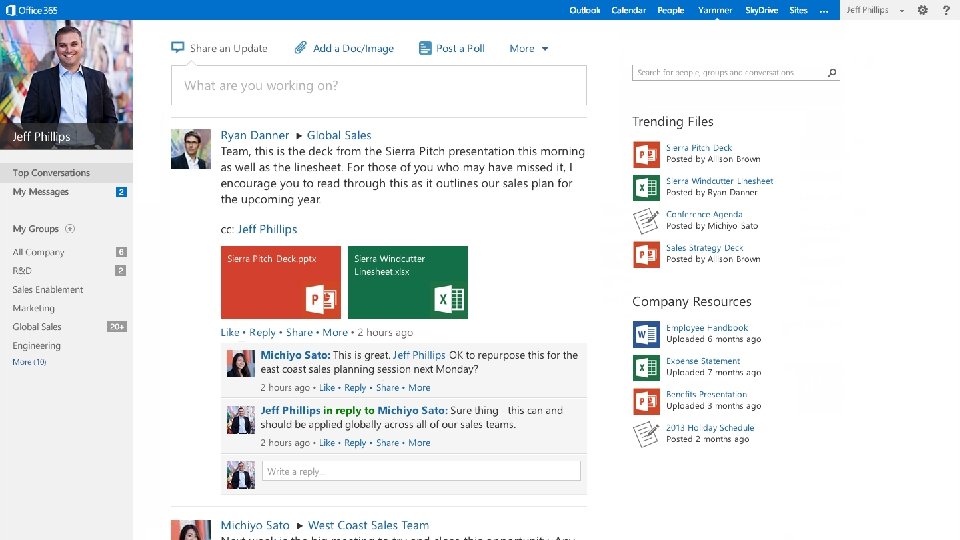Open Outlook from the top navigation
Viewport: 960px width, 540px height.
(585, 10)
